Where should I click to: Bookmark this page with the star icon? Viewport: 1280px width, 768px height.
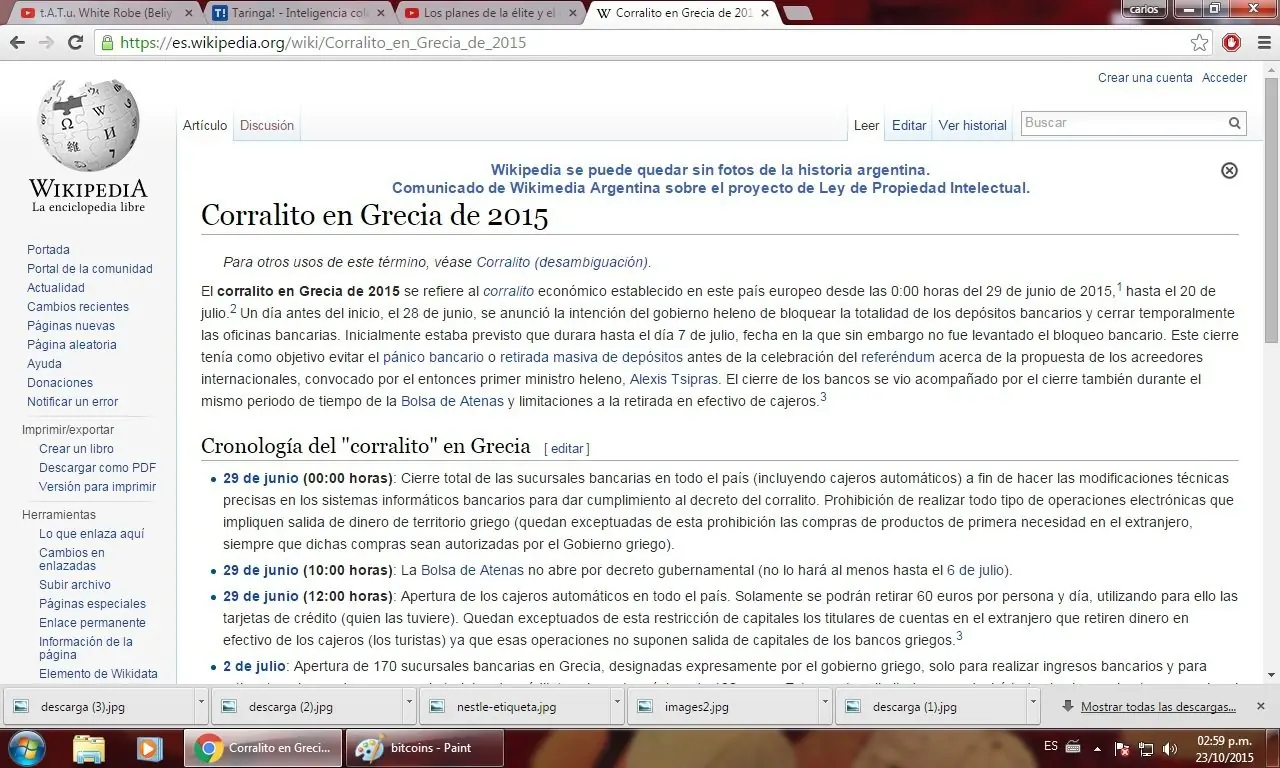click(x=1199, y=43)
